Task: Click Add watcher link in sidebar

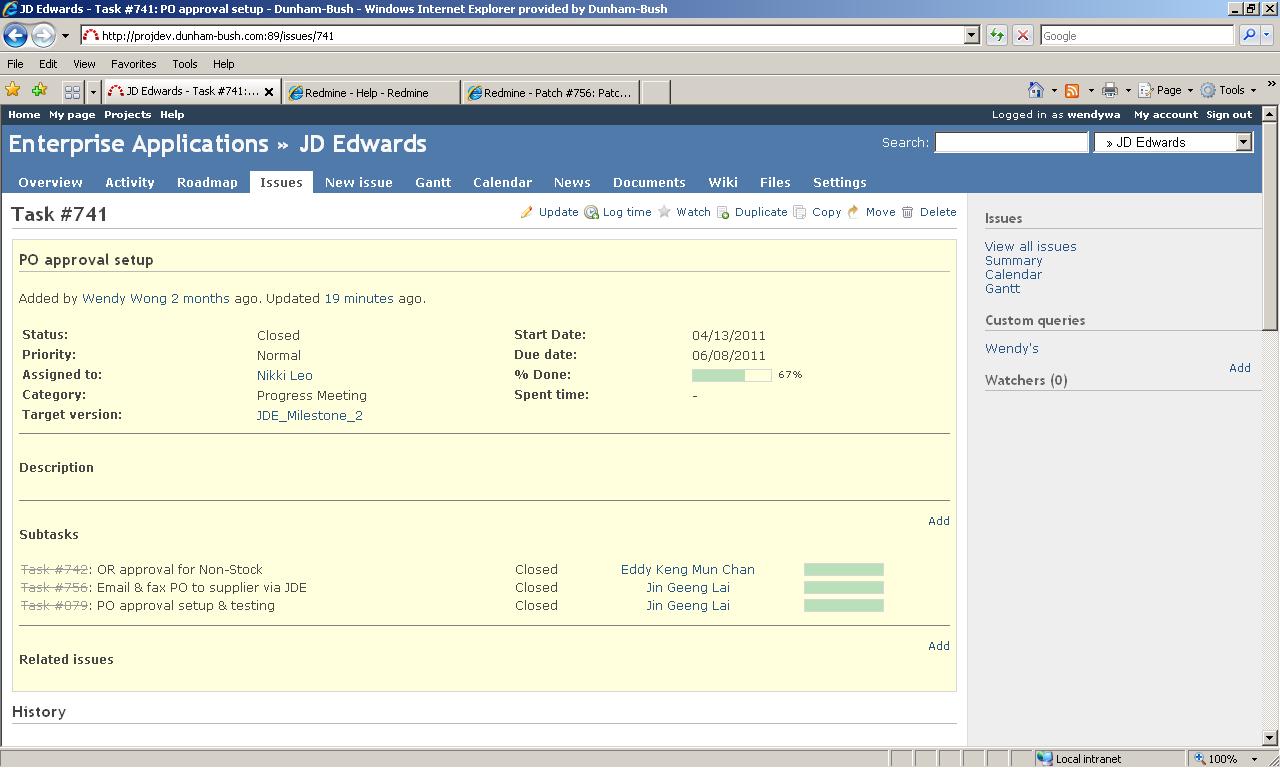Action: point(1239,368)
